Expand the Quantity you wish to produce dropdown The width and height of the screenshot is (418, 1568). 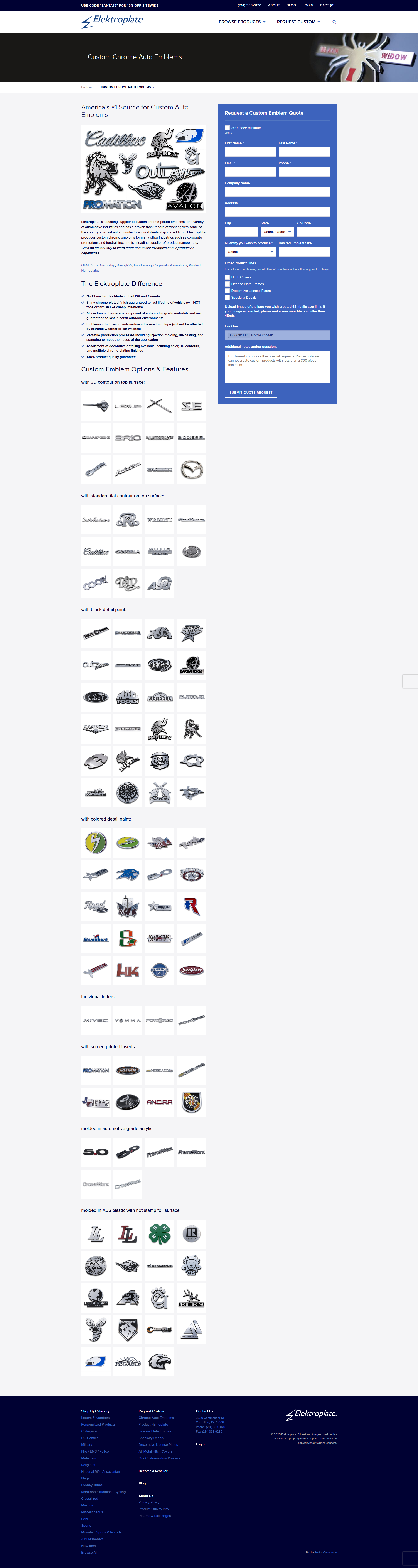[x=250, y=251]
